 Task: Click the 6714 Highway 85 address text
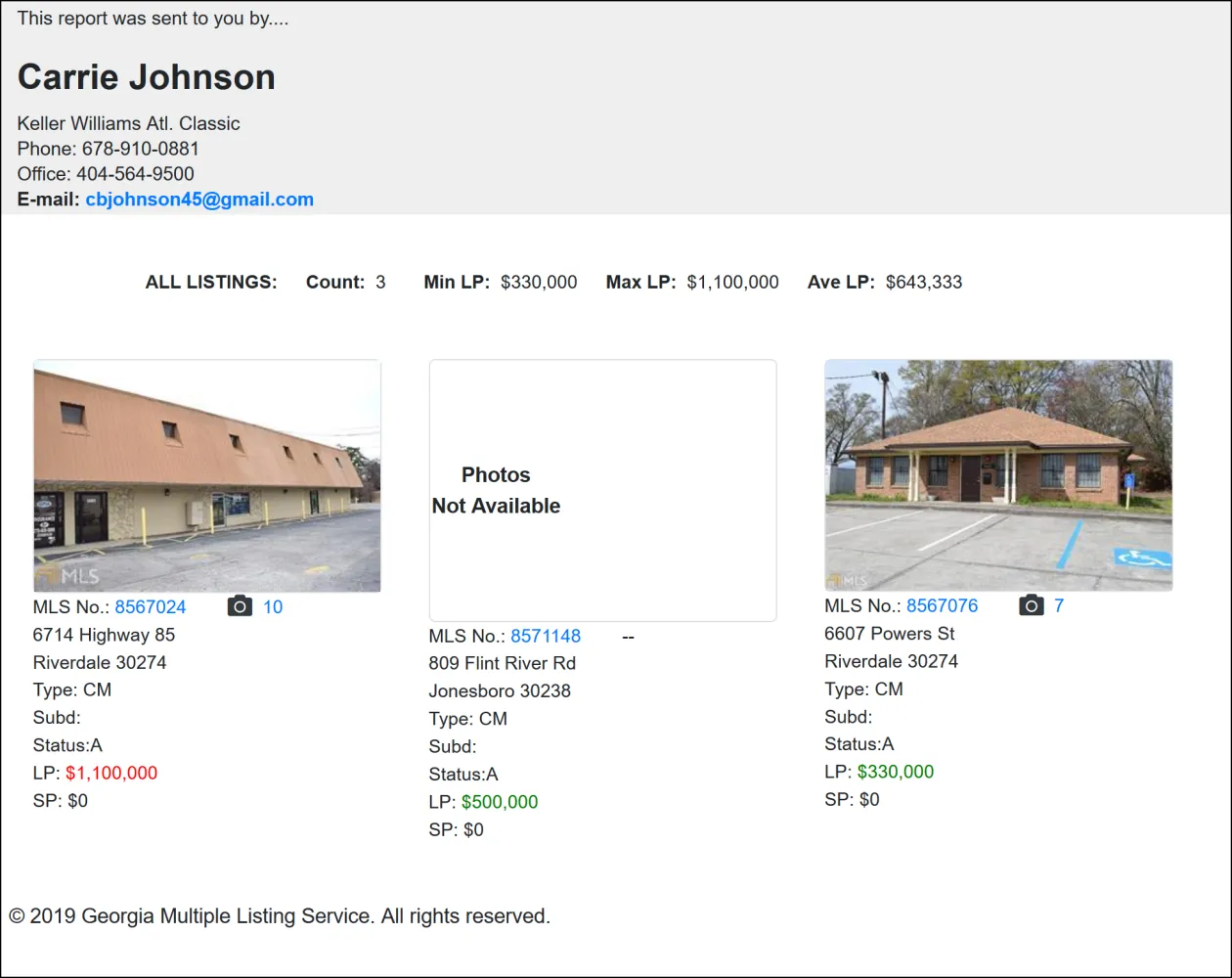(104, 635)
